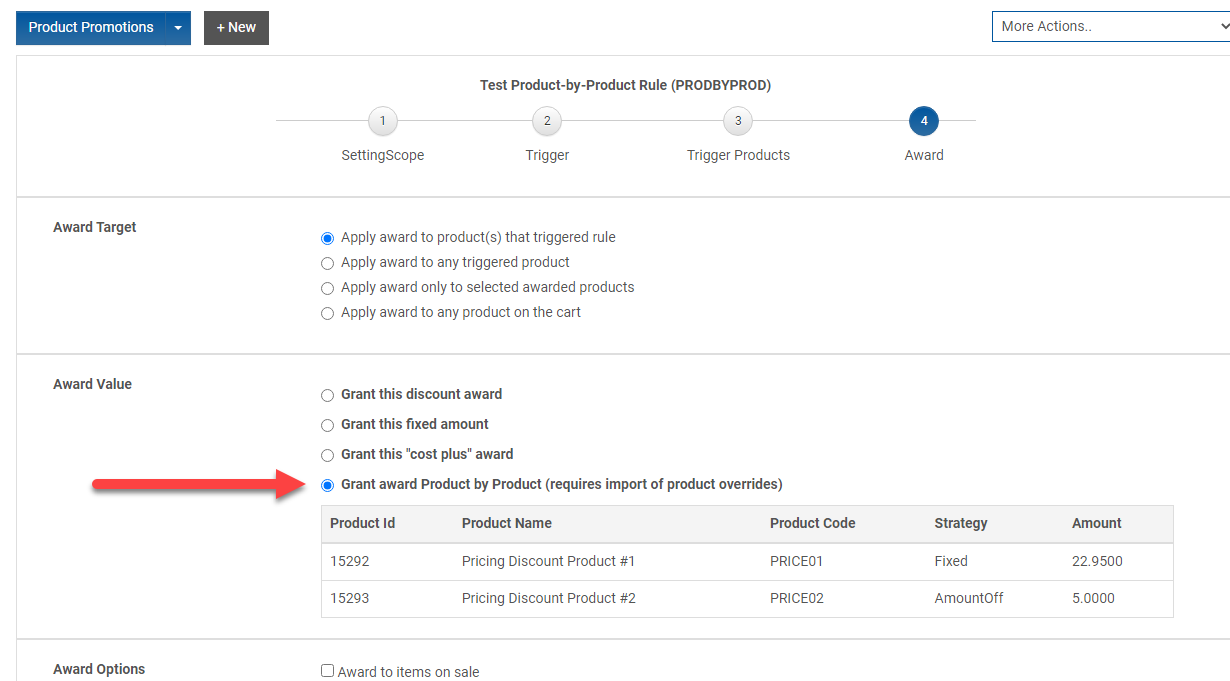Go to wizard step 1 SettingScope
Image resolution: width=1230 pixels, height=681 pixels.
pos(382,121)
